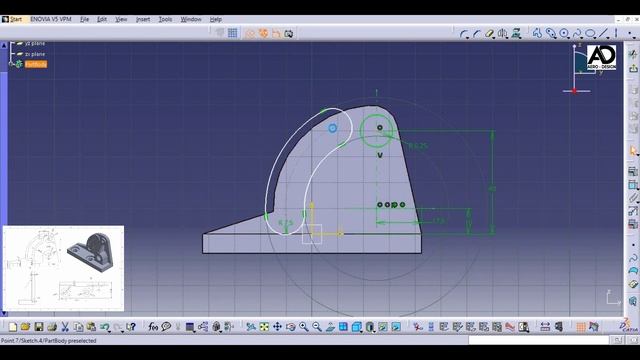Viewport: 640px width, 360px height.
Task: Open the Undo history dropdown arrow
Action: click(x=110, y=330)
